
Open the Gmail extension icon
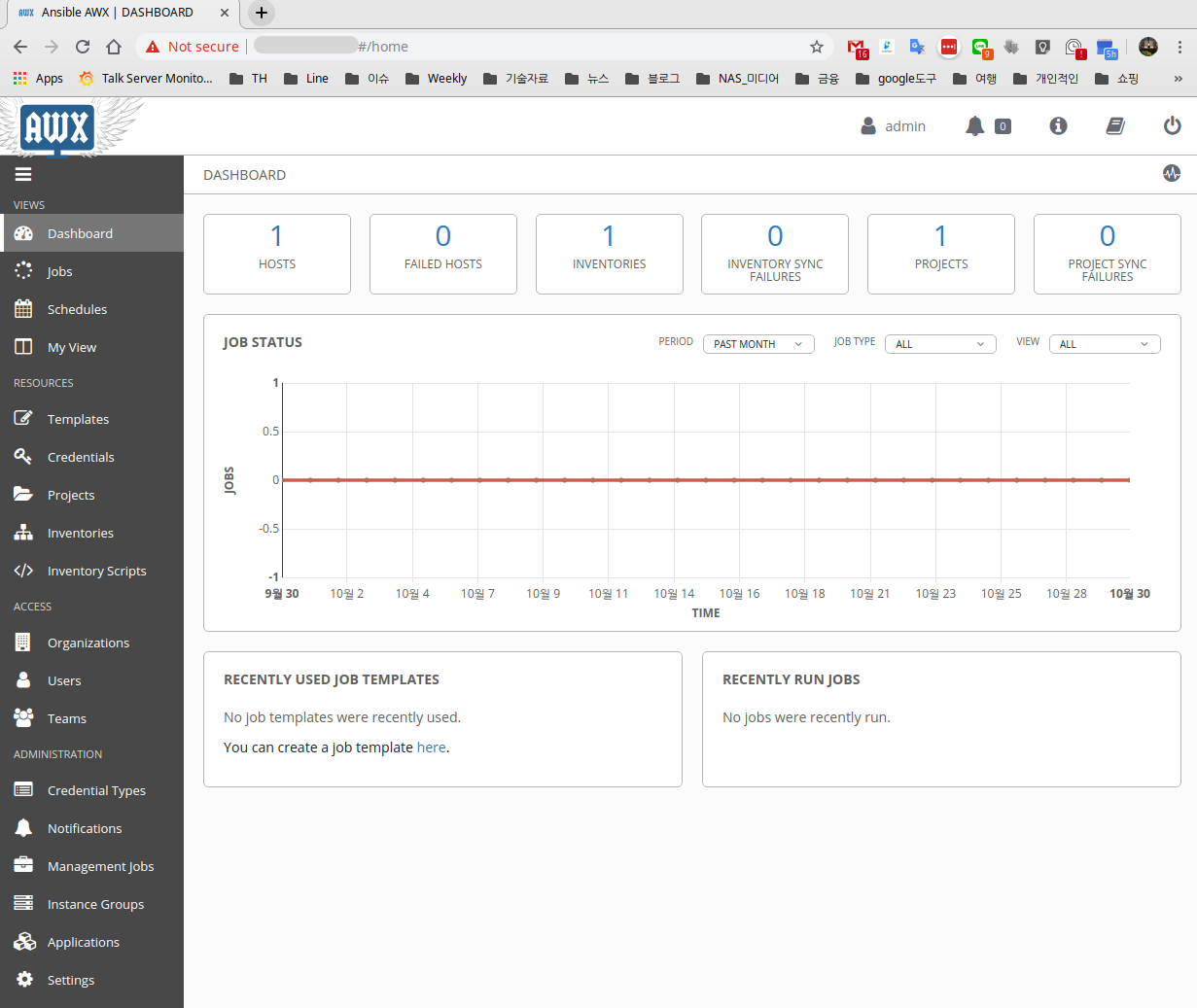tap(857, 48)
